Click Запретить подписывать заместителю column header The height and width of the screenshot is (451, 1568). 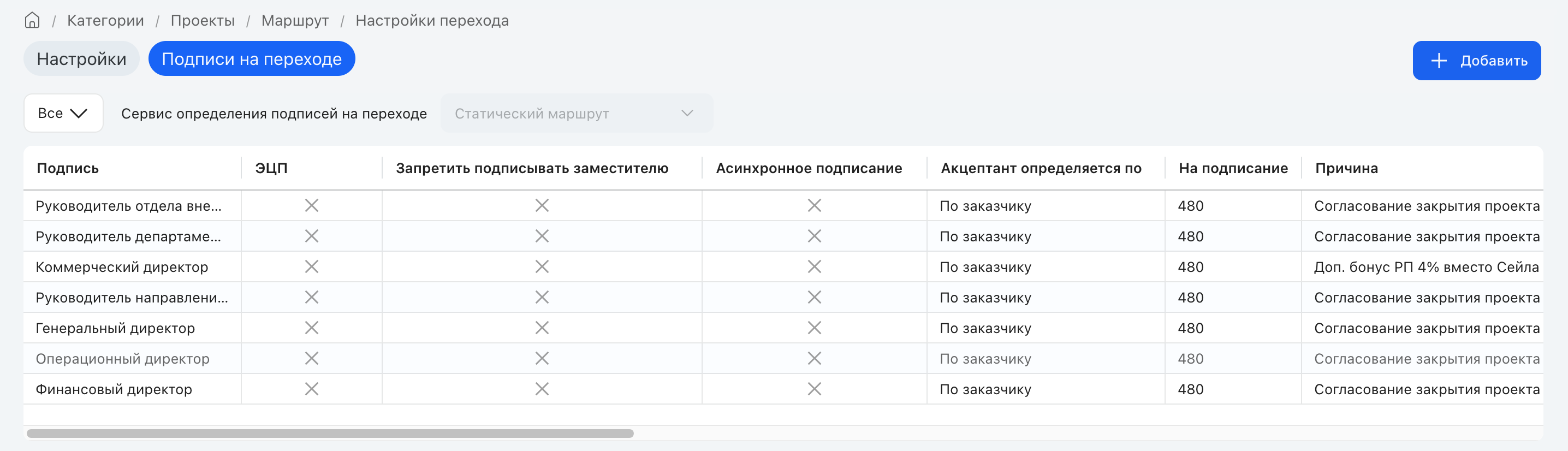click(x=532, y=168)
